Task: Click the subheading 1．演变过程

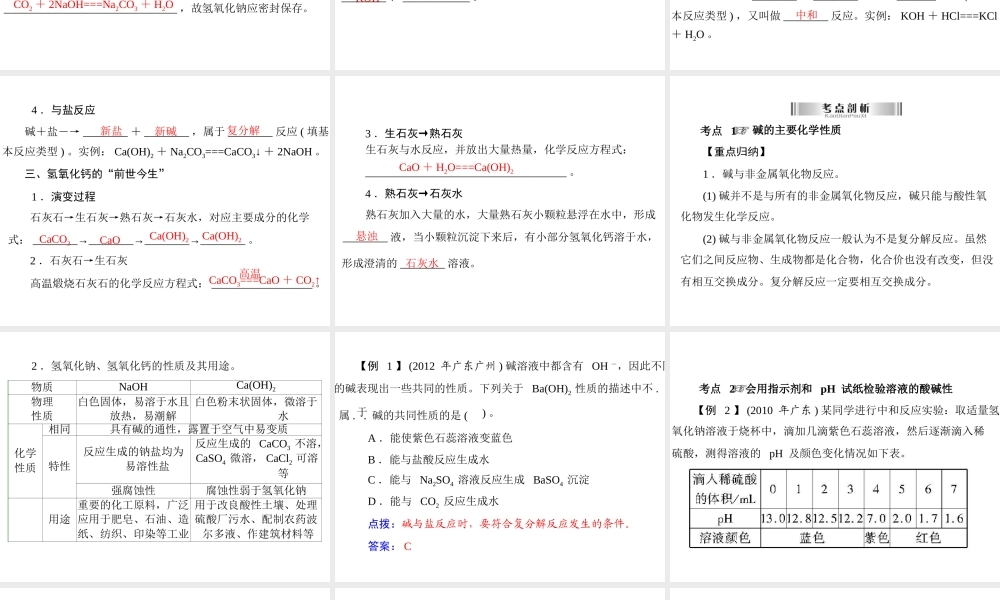Action: (63, 196)
